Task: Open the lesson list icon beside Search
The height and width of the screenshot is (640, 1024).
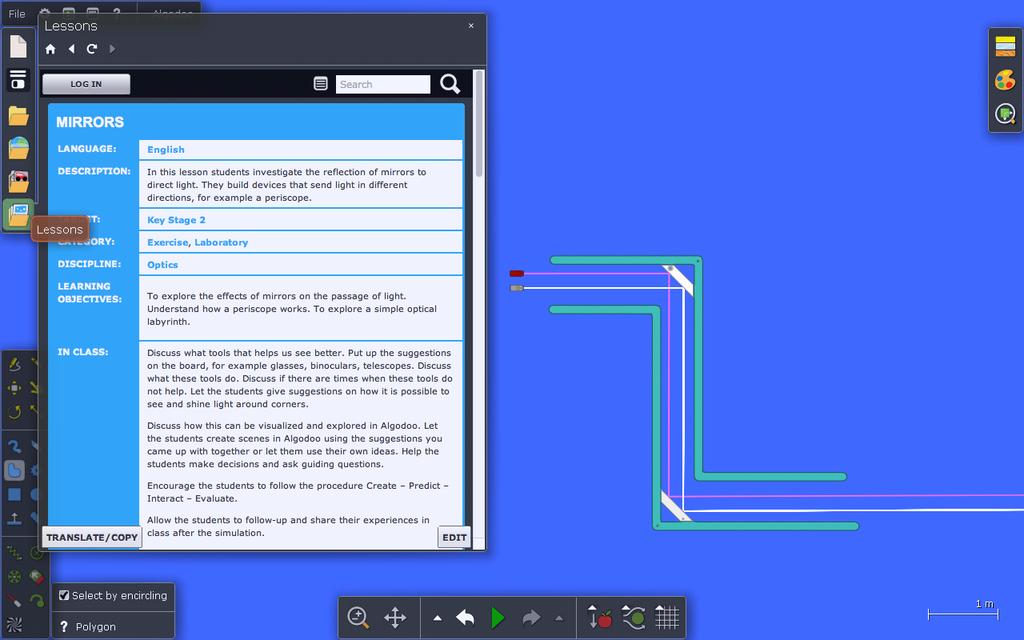Action: [x=321, y=84]
